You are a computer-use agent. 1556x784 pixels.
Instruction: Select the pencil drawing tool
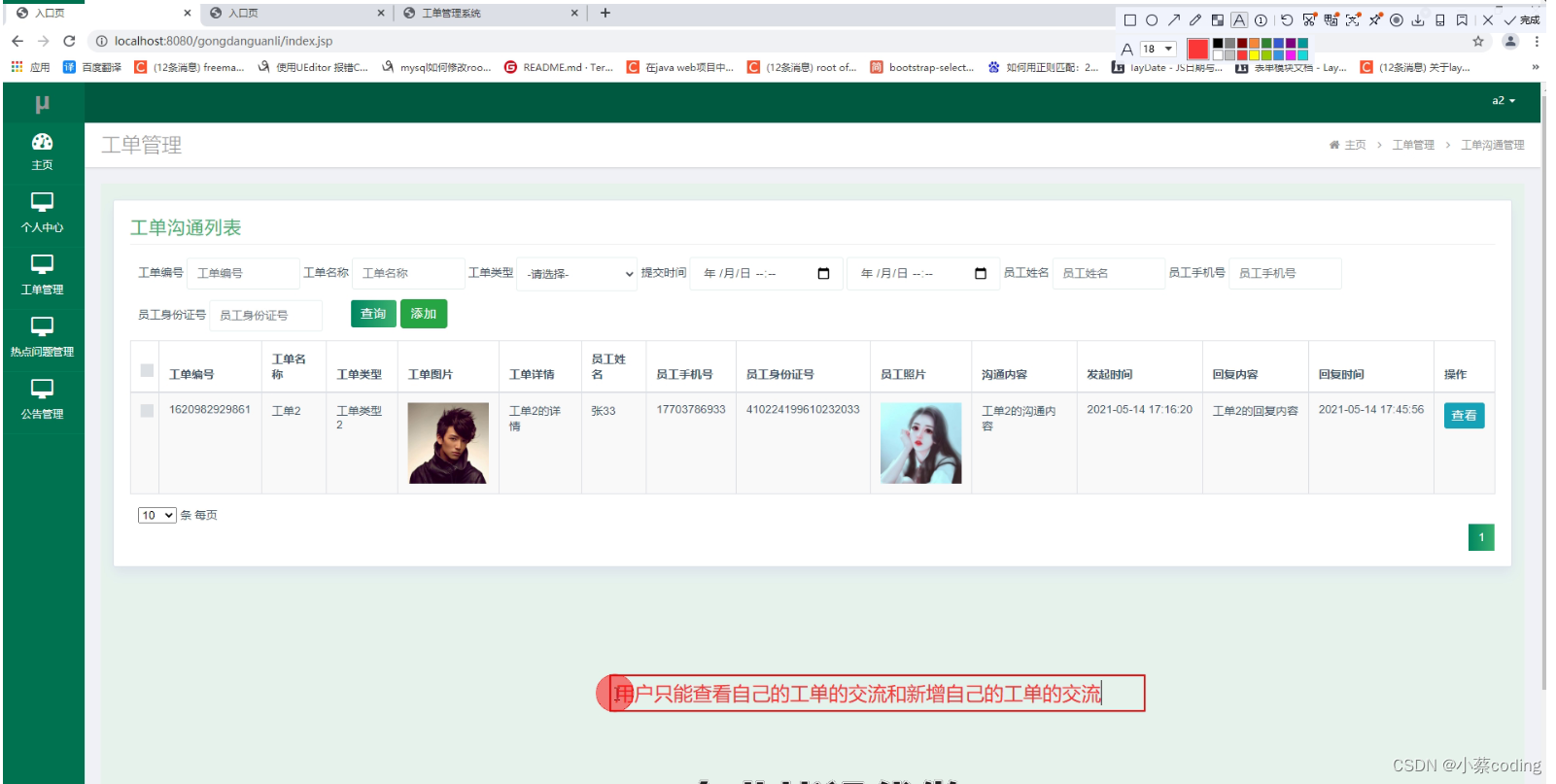1195,19
